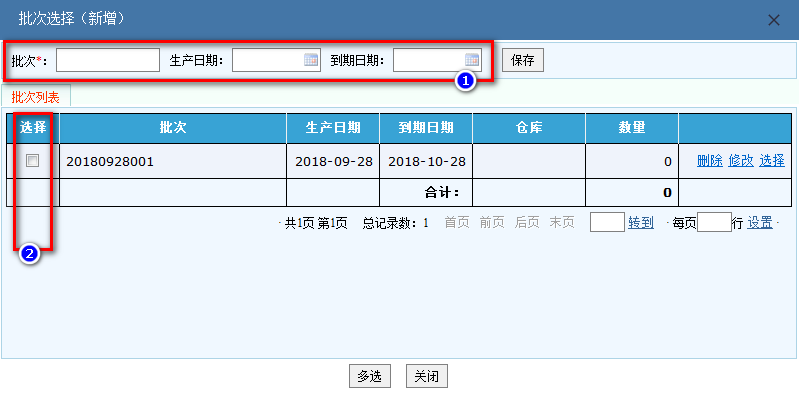Choose the batch via row 选择 link
The image size is (799, 399).
pos(772,161)
